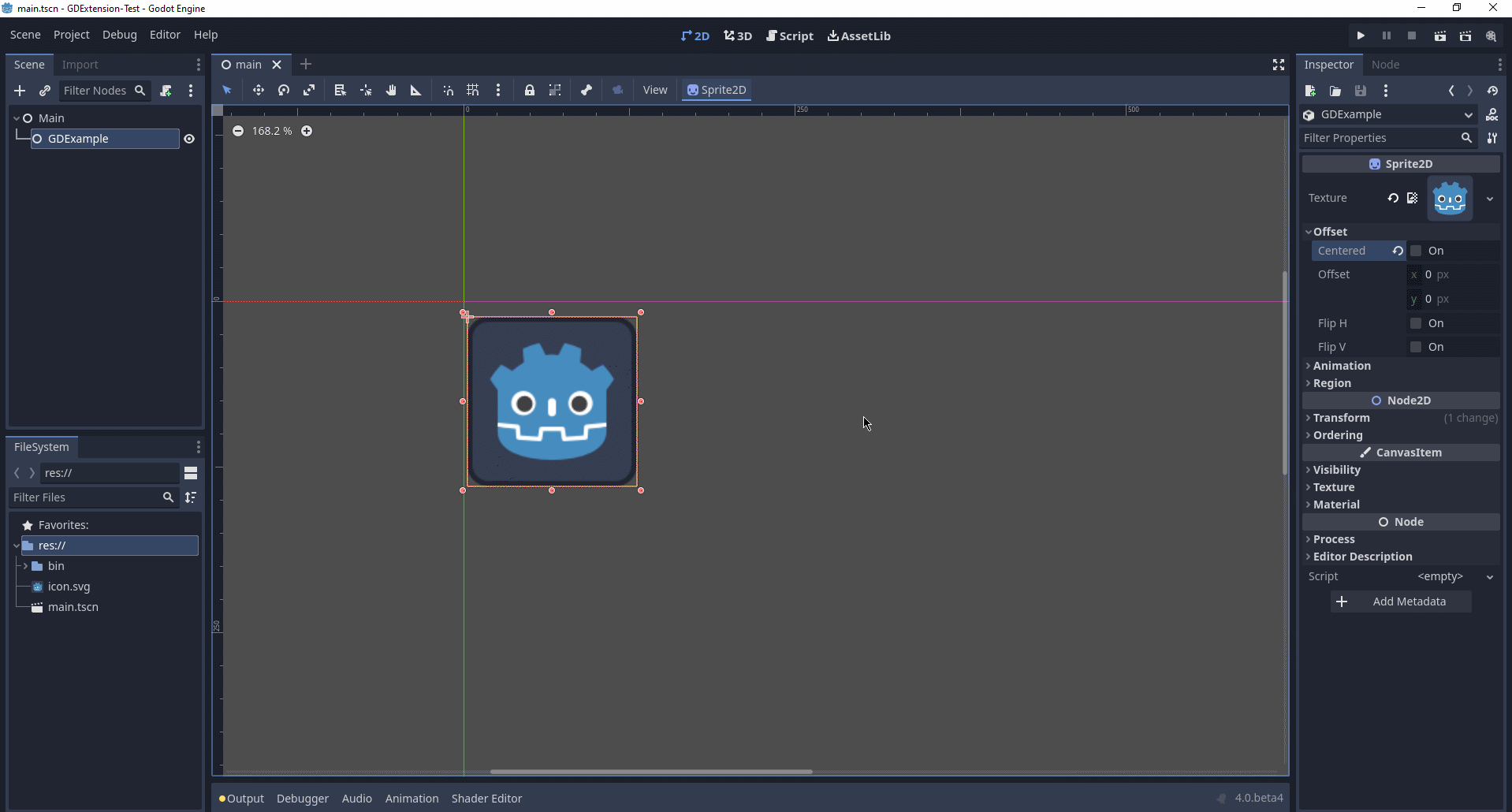
Task: Toggle visibility of the GDExample node
Action: tap(189, 140)
